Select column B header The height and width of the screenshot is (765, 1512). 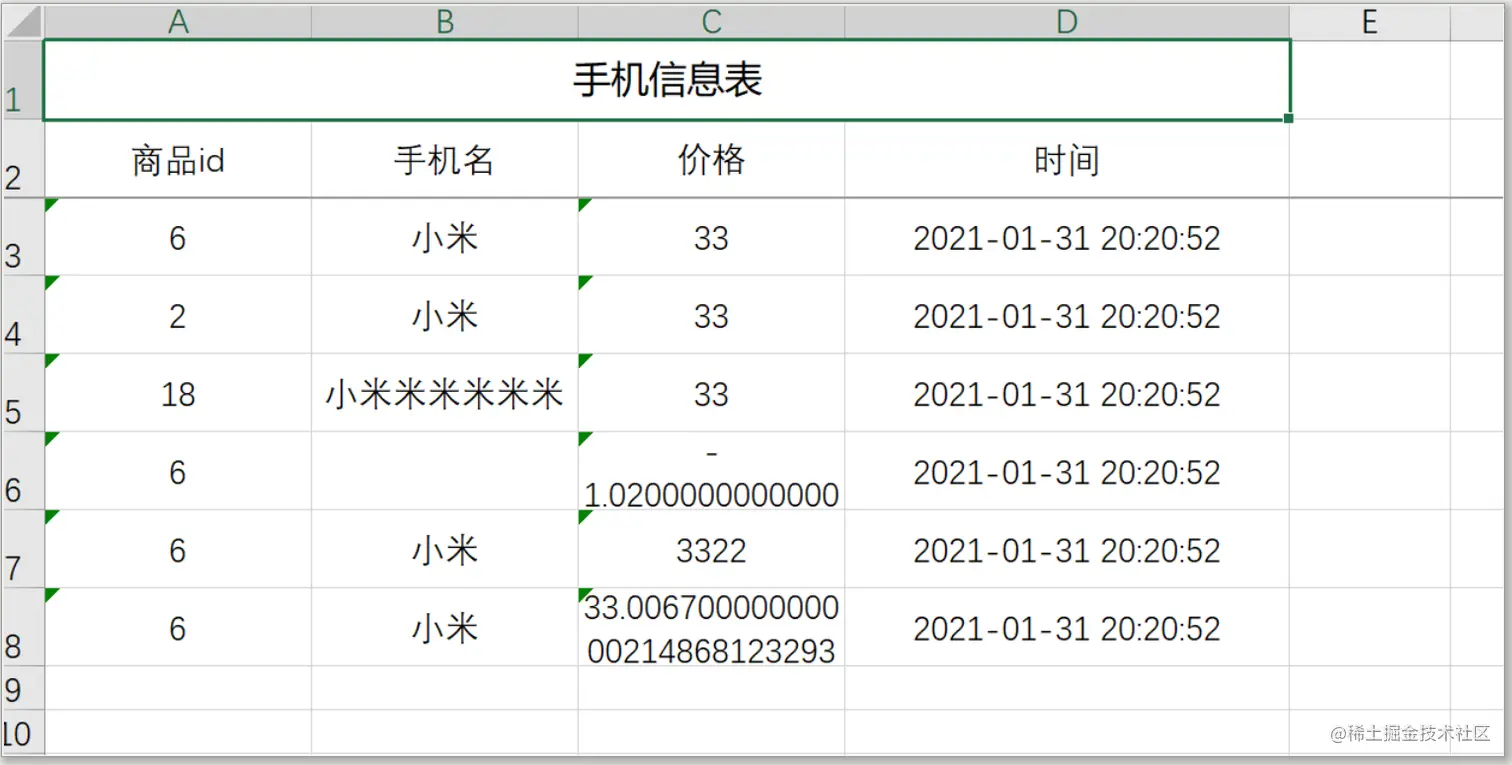[x=445, y=22]
